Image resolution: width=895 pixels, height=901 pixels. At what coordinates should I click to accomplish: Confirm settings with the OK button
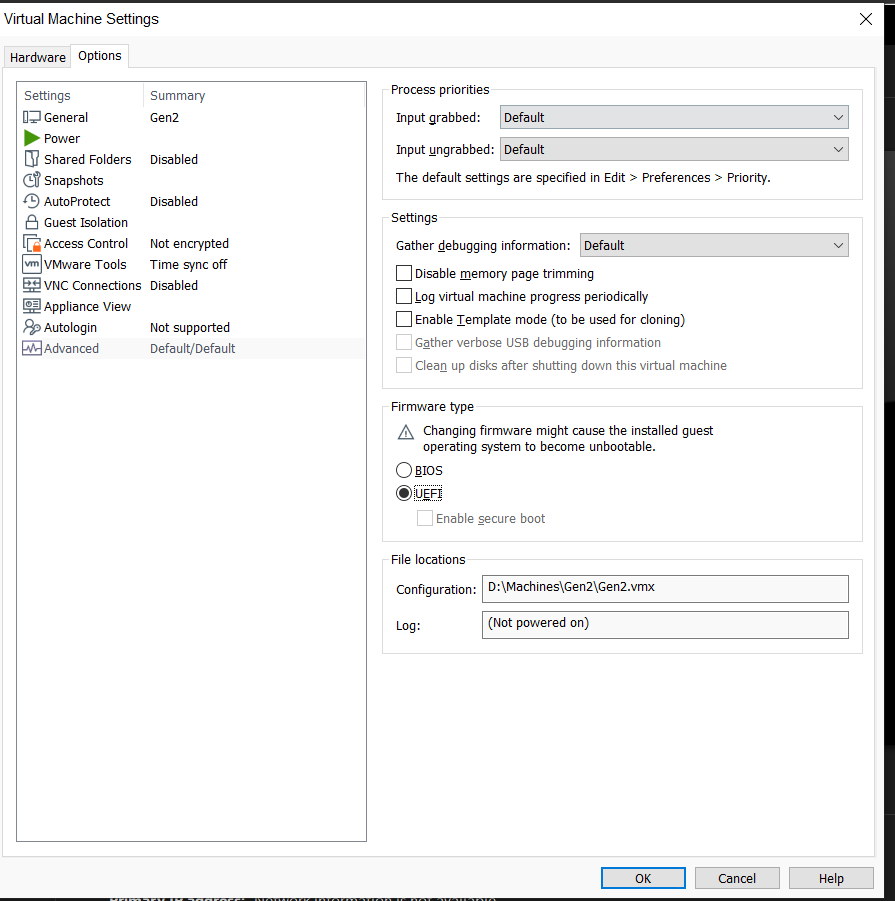tap(643, 878)
